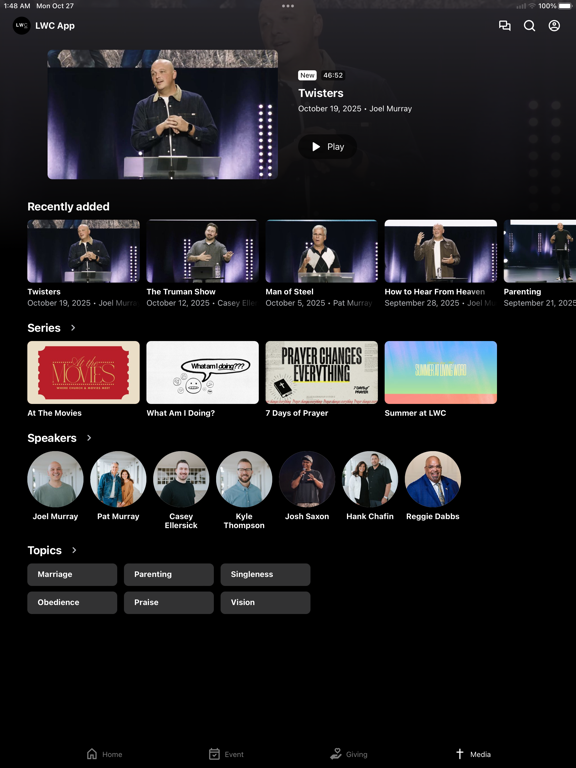Open the At The Movies series
This screenshot has height=768, width=576.
coord(83,372)
